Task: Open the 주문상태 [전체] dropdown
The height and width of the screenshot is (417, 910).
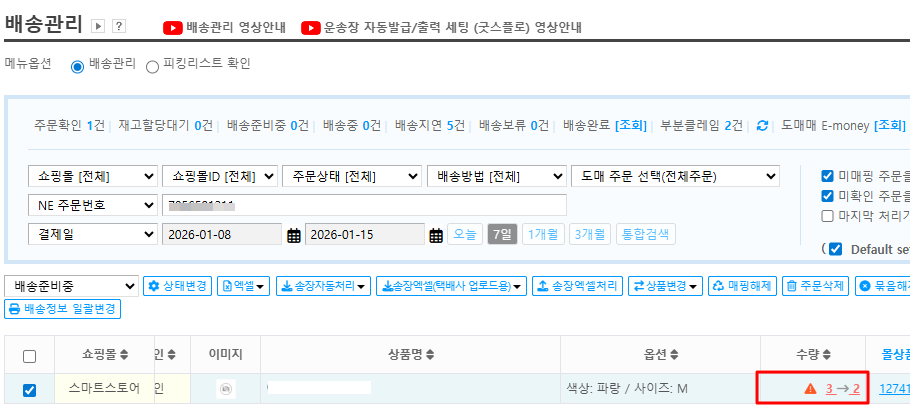Action: pyautogui.click(x=351, y=176)
